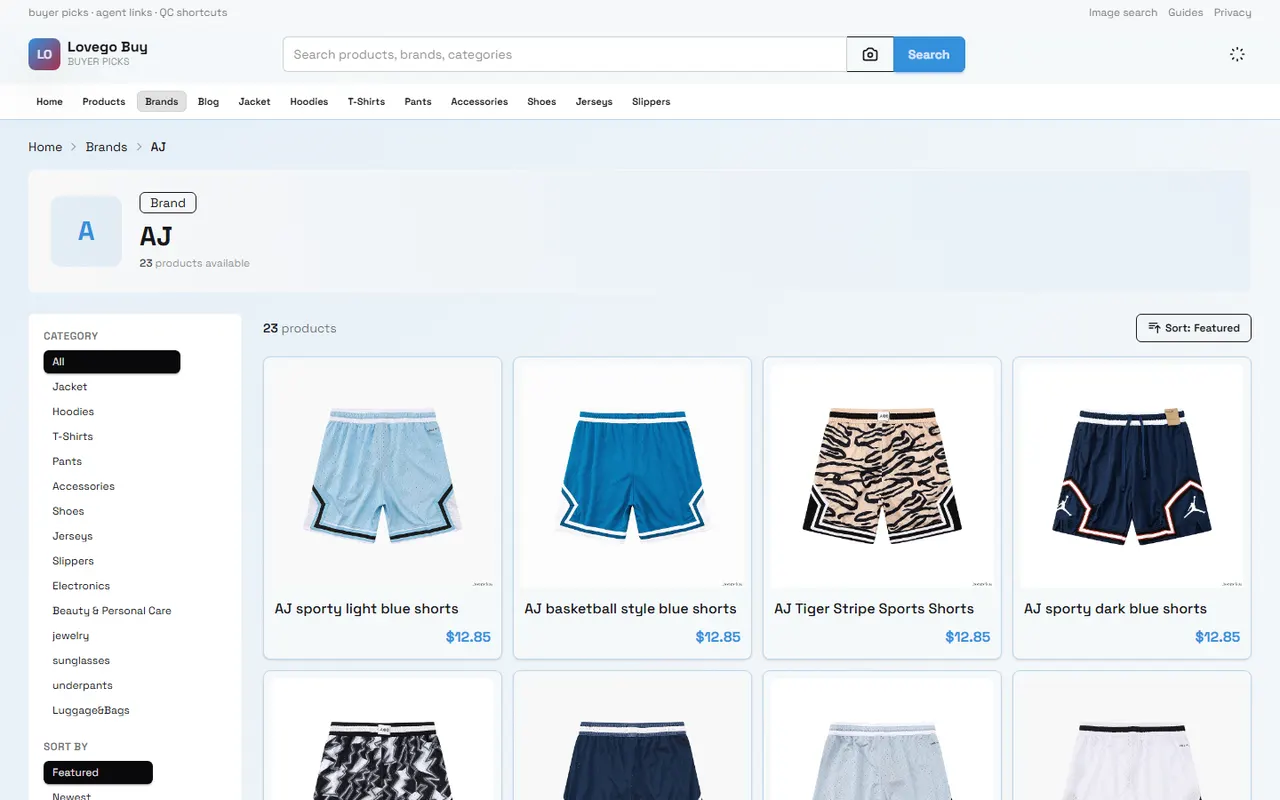Go to Slippers in top navigation
This screenshot has height=800, width=1280.
coord(651,101)
